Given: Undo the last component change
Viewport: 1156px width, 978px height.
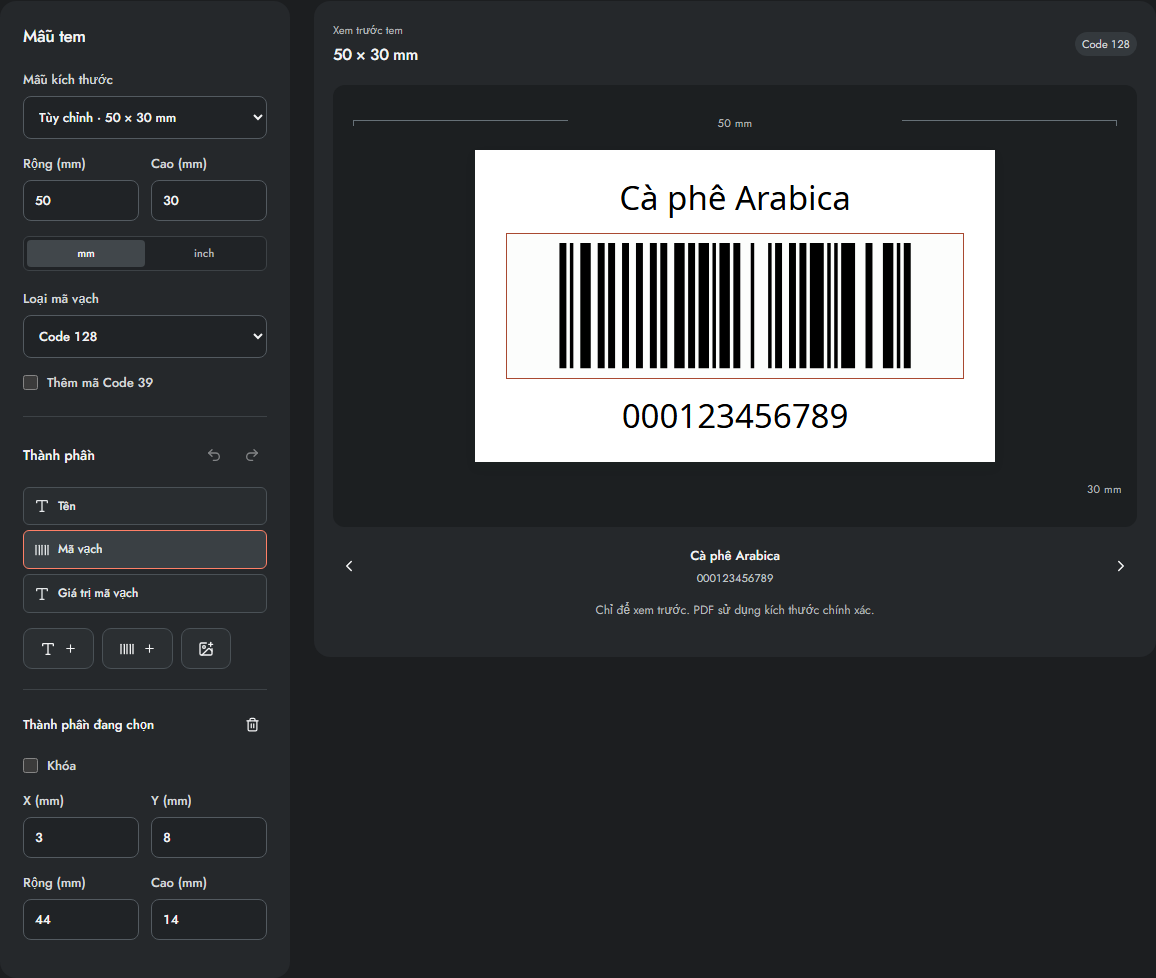Looking at the screenshot, I should (x=214, y=455).
